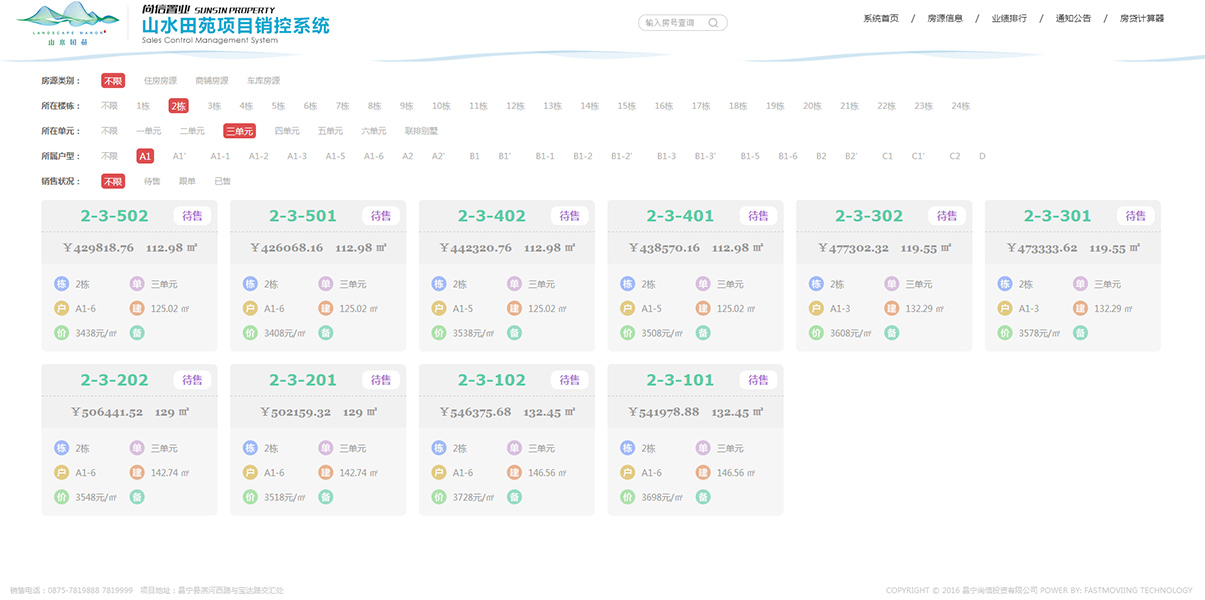Click 待售 status badge on 2-3-302
Viewport: 1205px width, 600px height.
click(946, 216)
